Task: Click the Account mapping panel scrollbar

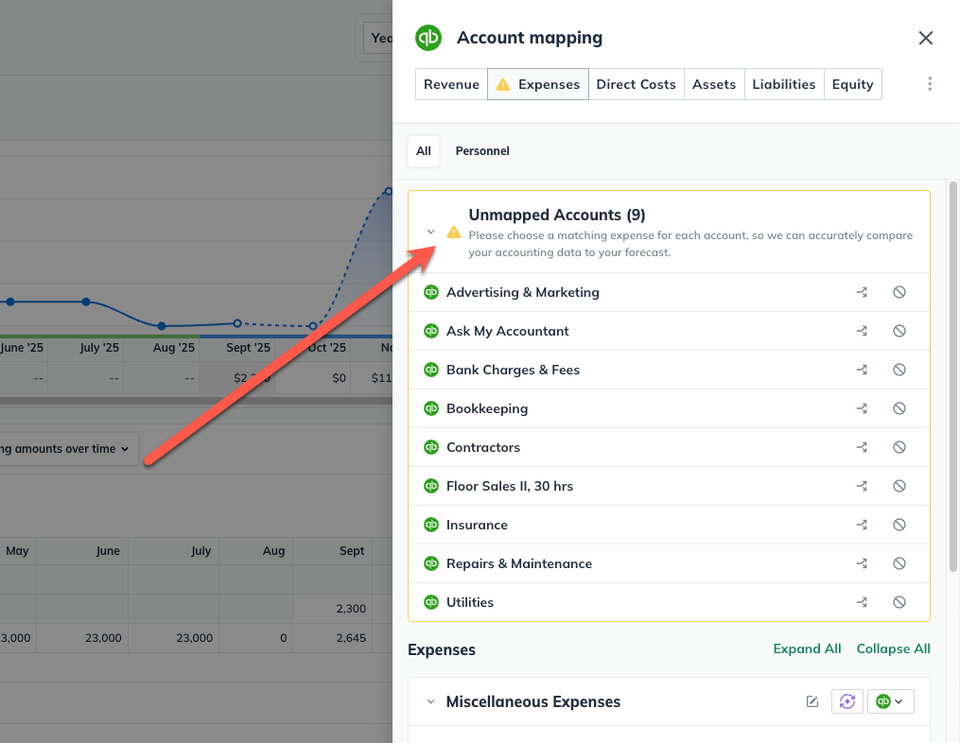Action: click(953, 377)
